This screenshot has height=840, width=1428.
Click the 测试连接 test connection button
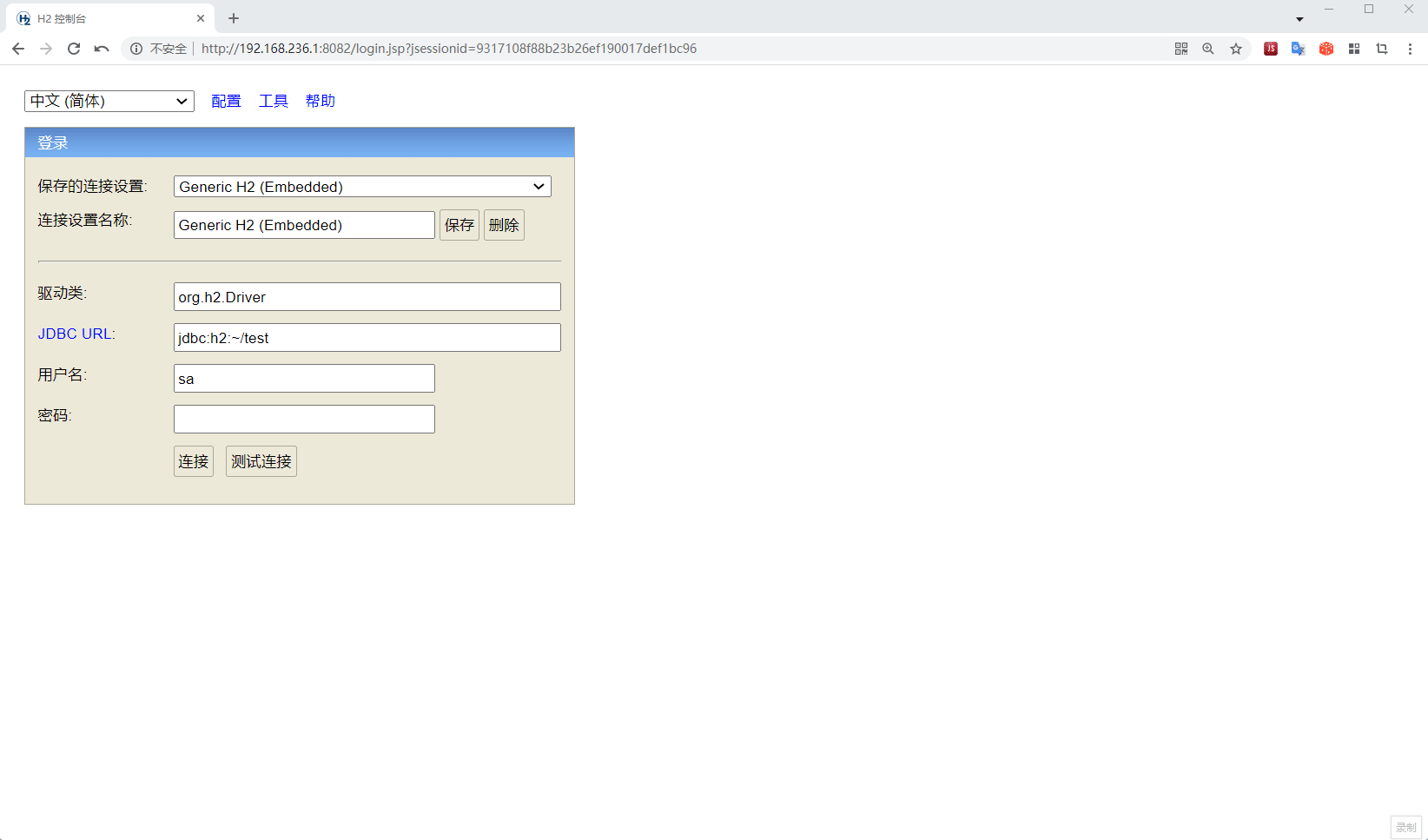[261, 461]
